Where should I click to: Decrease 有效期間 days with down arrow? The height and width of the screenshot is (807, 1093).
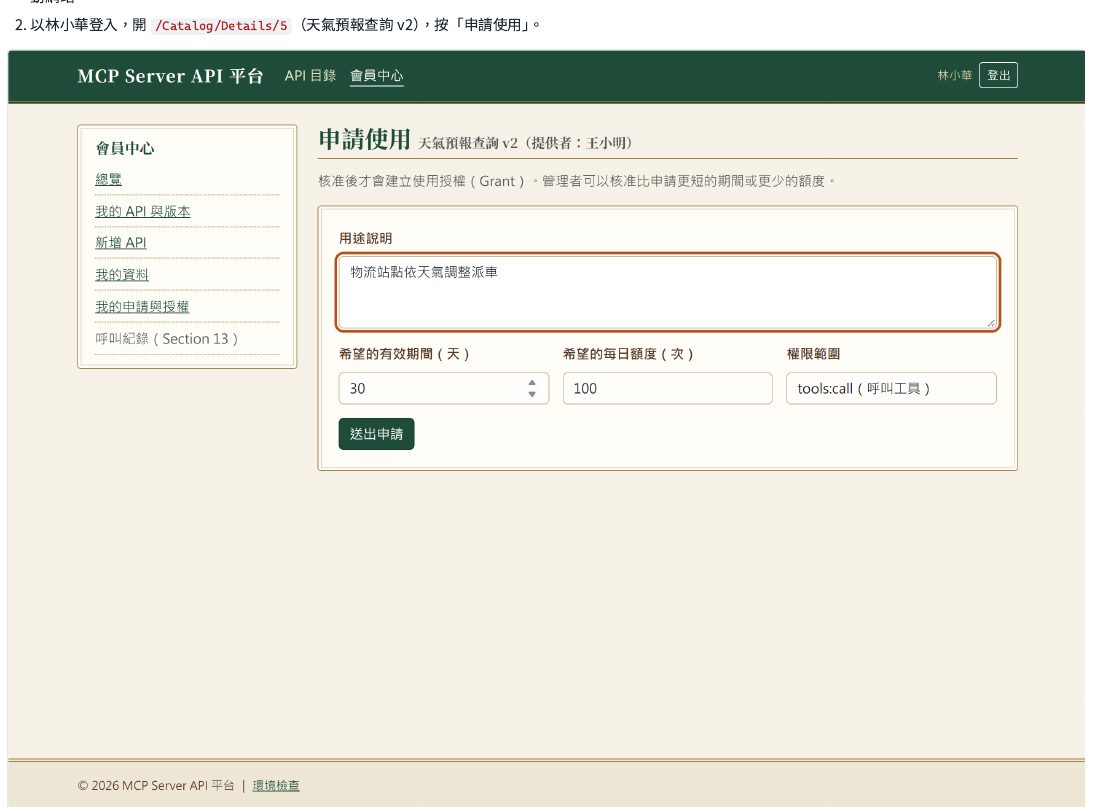(x=532, y=394)
